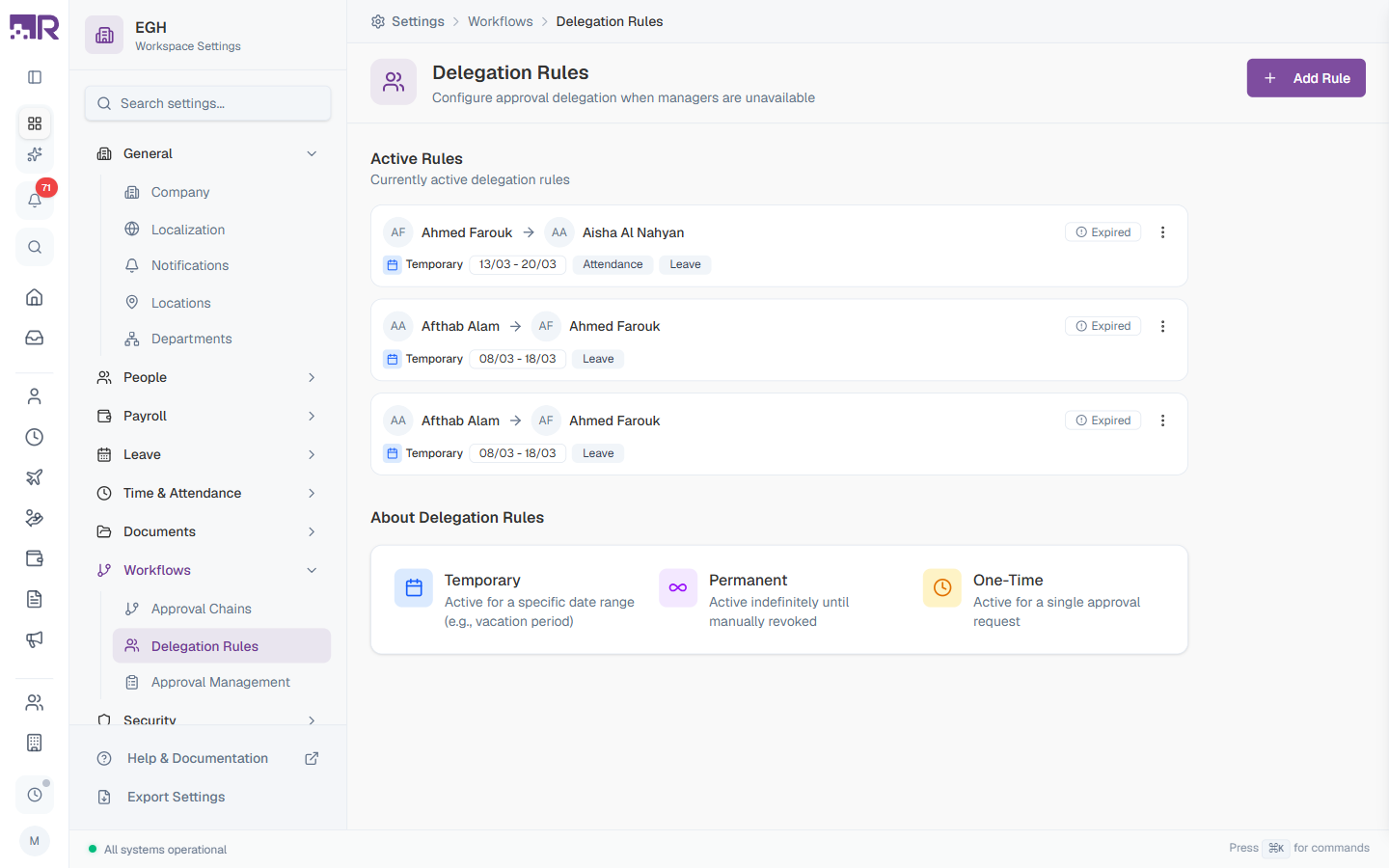Click All systems operational status
This screenshot has height=868, width=1389.
(x=157, y=850)
